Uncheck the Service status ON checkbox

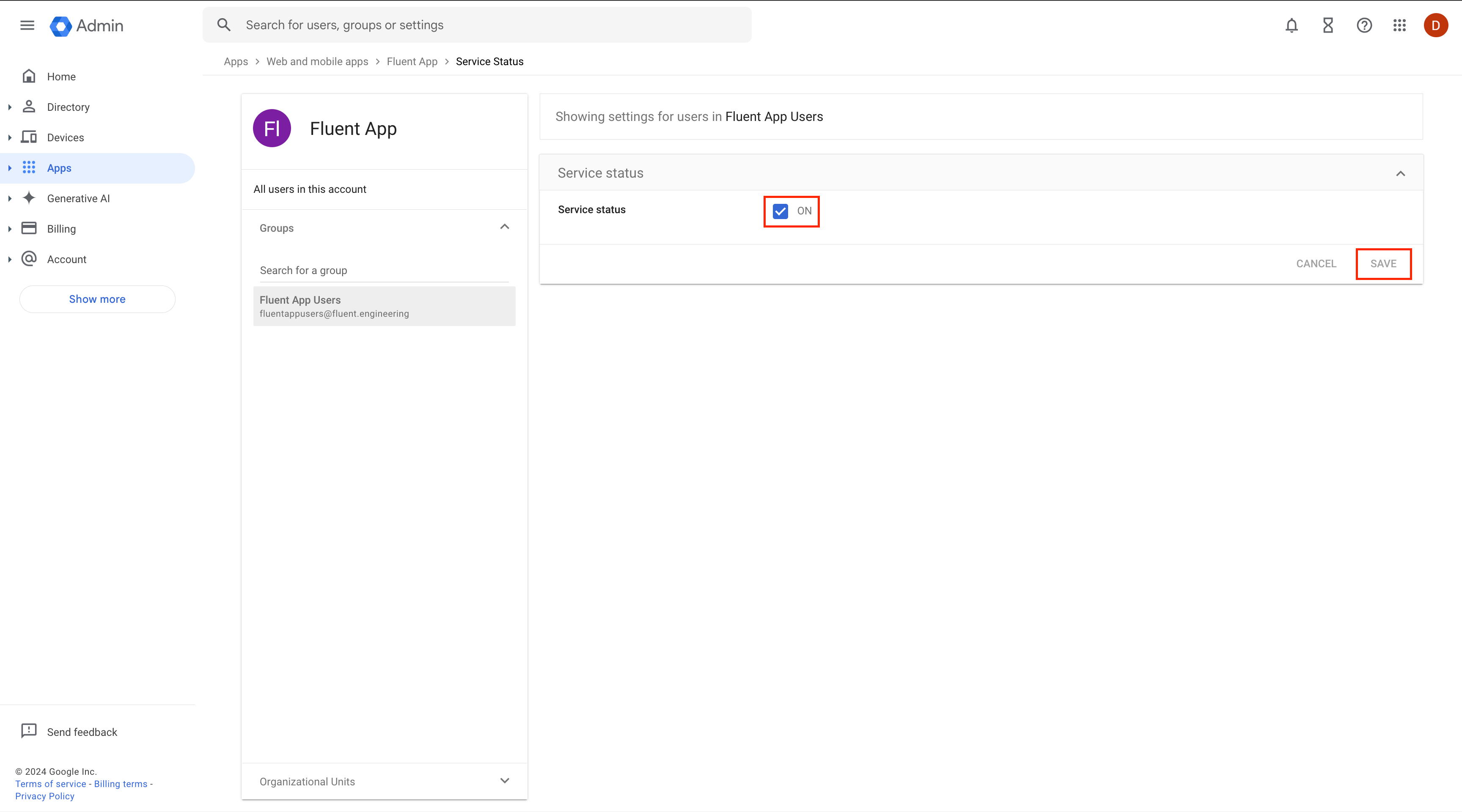(780, 211)
